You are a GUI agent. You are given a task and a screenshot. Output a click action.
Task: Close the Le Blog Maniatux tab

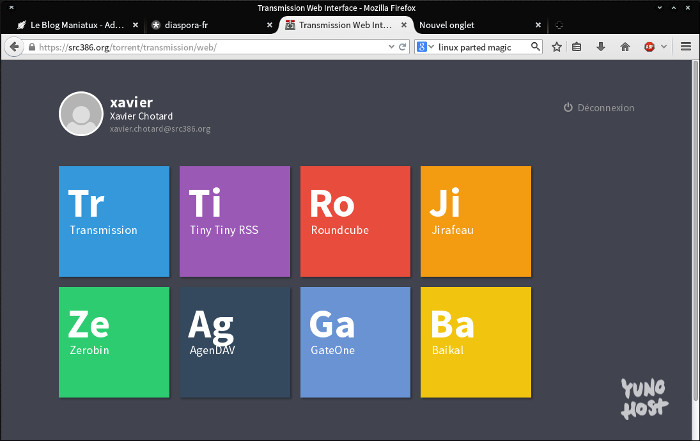pos(135,25)
